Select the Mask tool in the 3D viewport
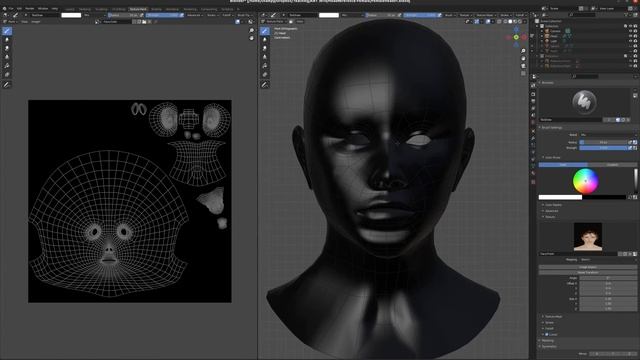The image size is (640, 360). click(265, 74)
